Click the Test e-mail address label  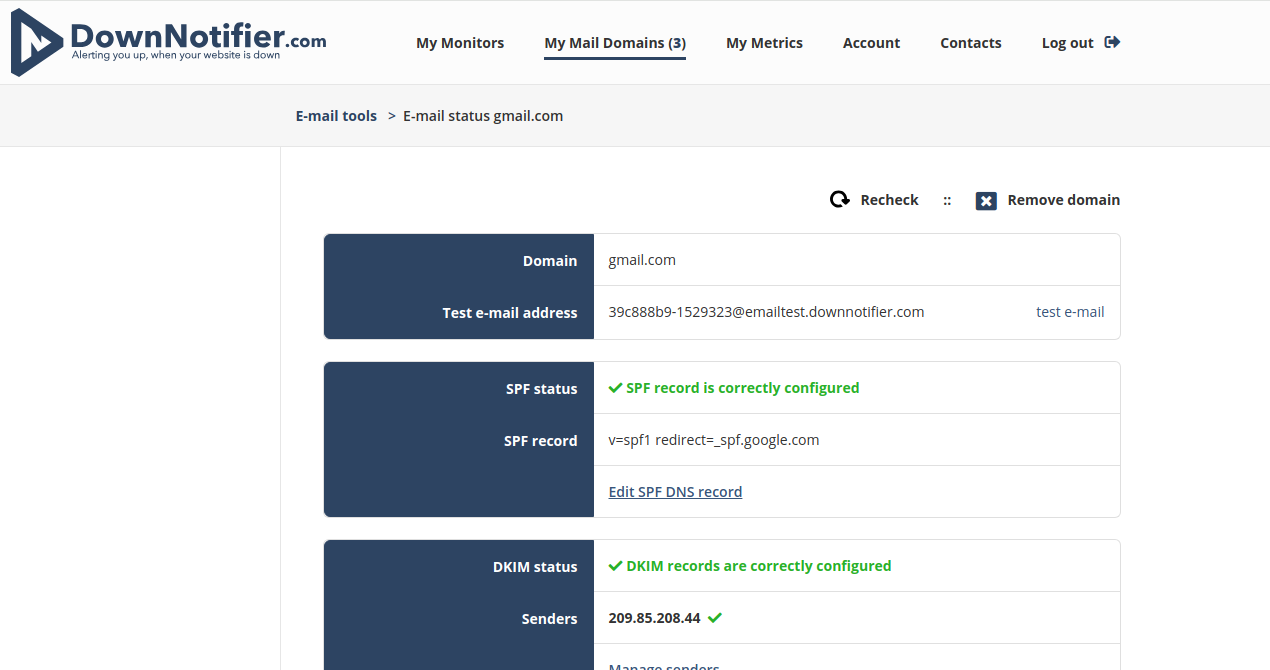(x=510, y=313)
